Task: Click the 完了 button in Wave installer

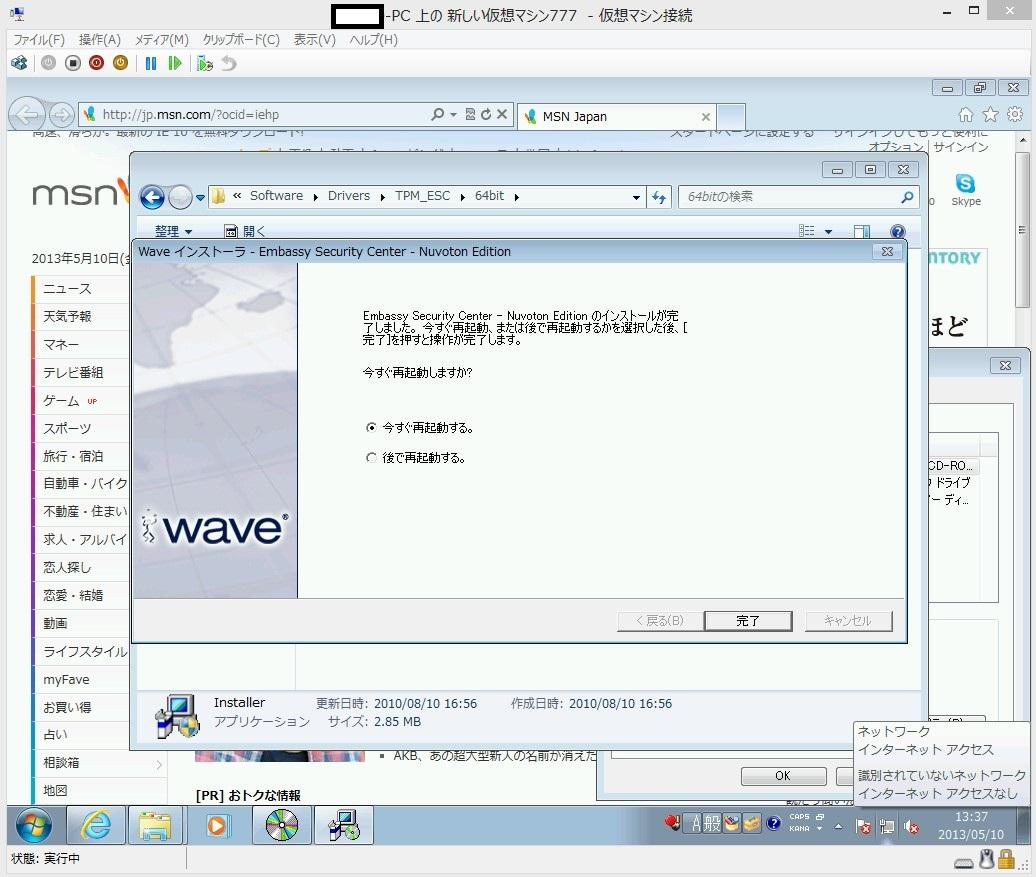Action: click(748, 621)
